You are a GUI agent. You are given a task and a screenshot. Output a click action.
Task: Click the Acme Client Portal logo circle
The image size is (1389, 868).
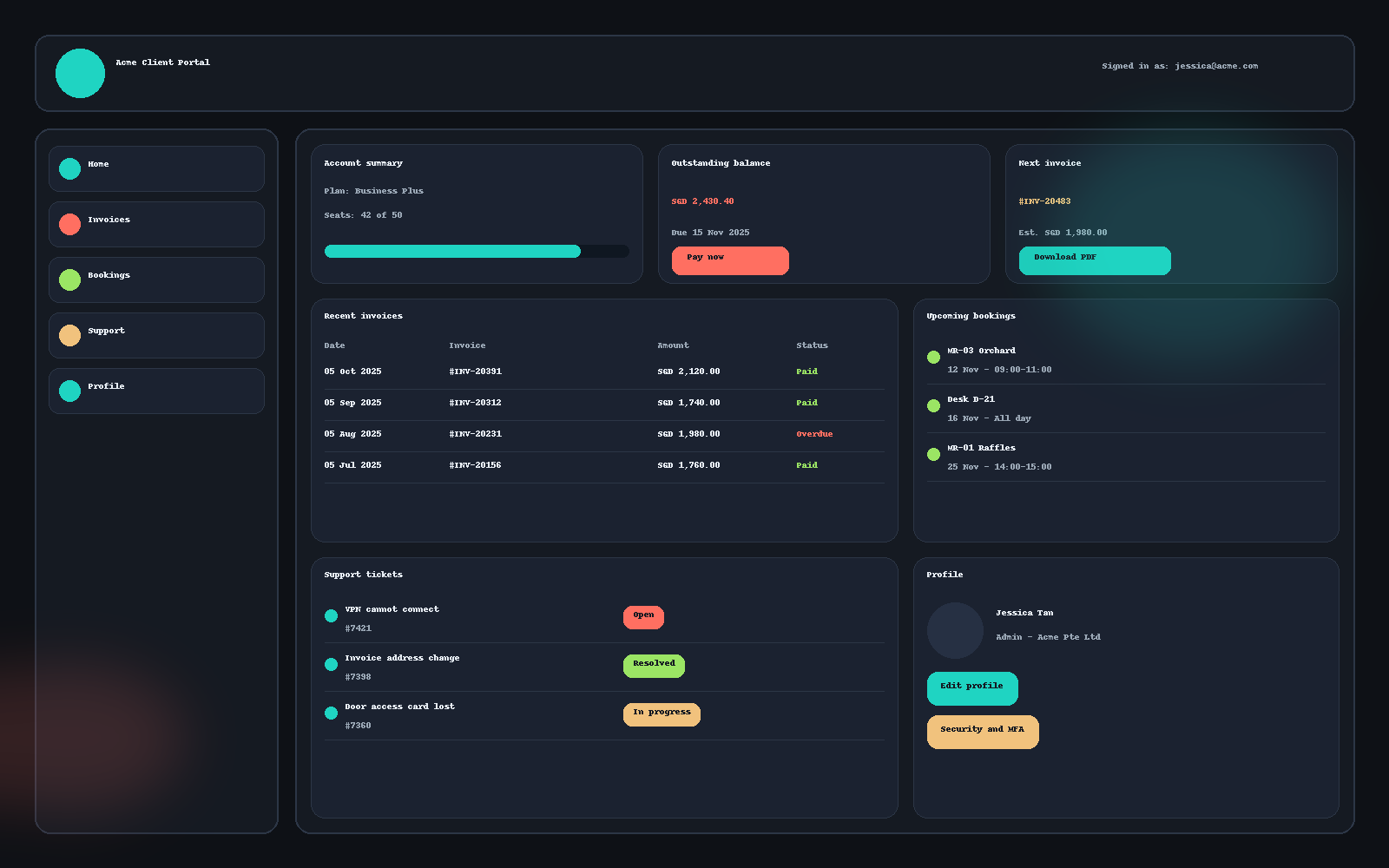point(80,74)
